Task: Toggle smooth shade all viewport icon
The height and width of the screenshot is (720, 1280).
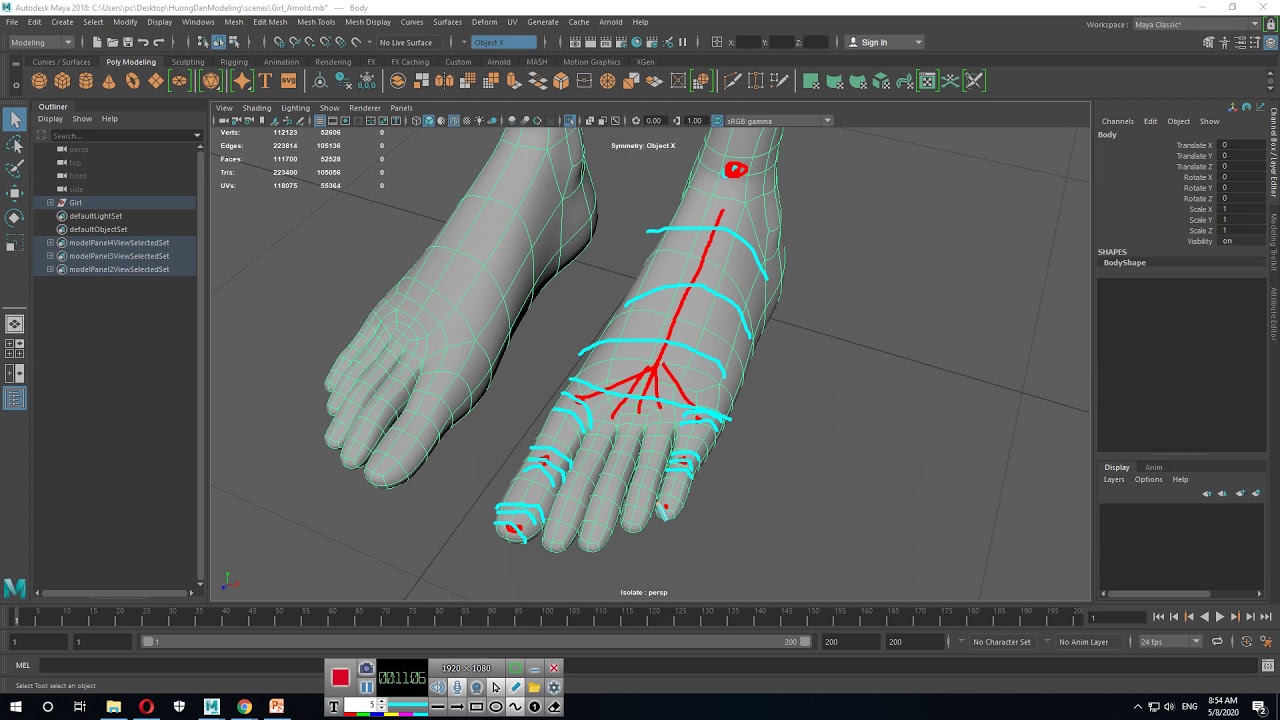Action: point(430,121)
